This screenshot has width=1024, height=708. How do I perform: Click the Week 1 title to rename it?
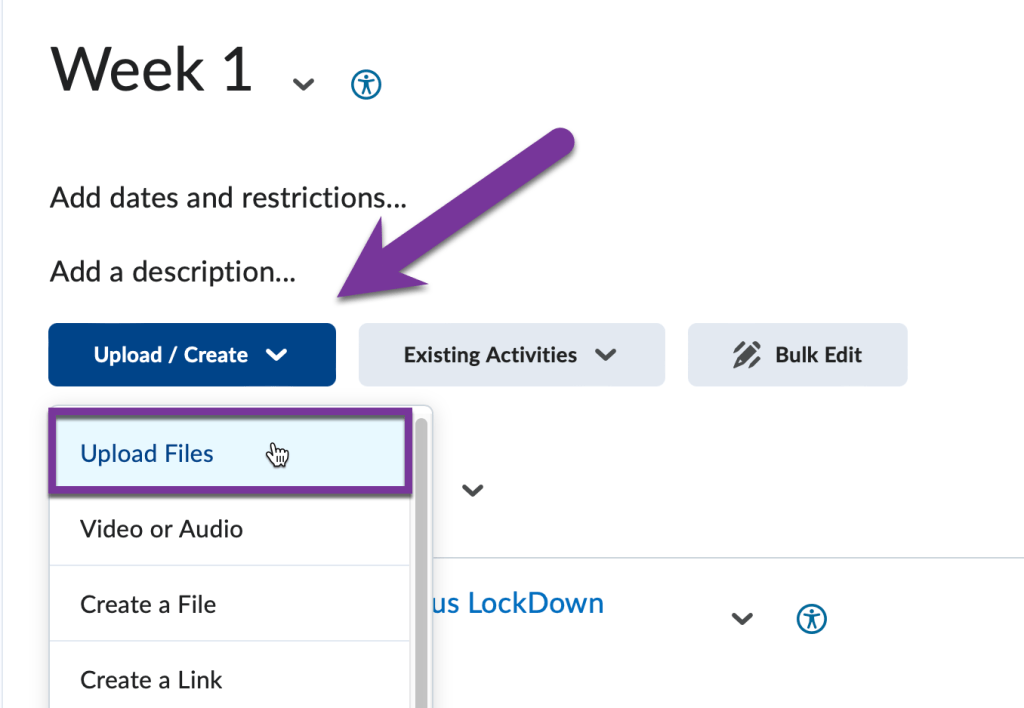coord(150,68)
